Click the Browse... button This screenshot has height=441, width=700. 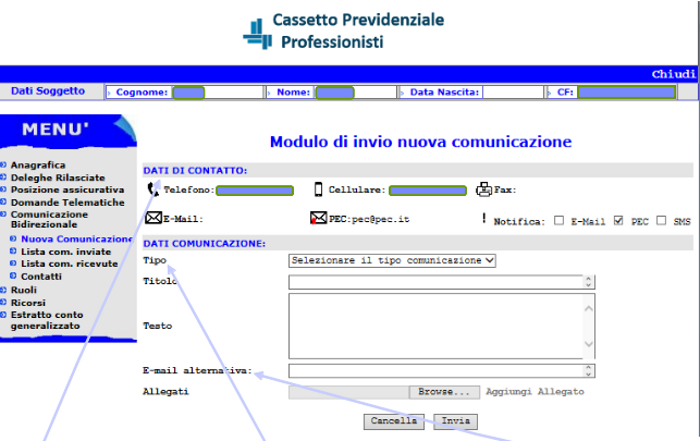(444, 392)
